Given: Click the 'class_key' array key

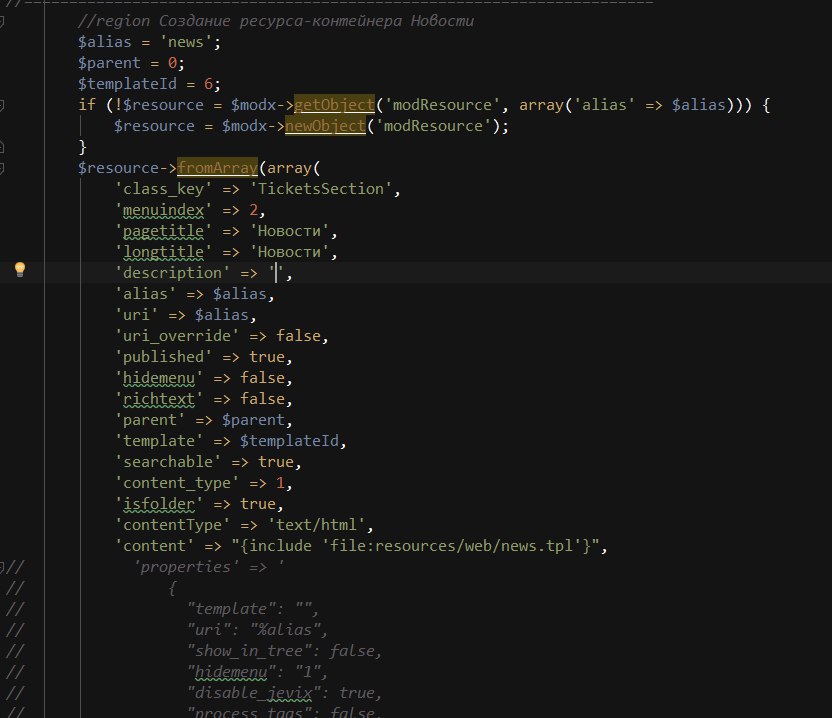Looking at the screenshot, I should coord(163,189).
